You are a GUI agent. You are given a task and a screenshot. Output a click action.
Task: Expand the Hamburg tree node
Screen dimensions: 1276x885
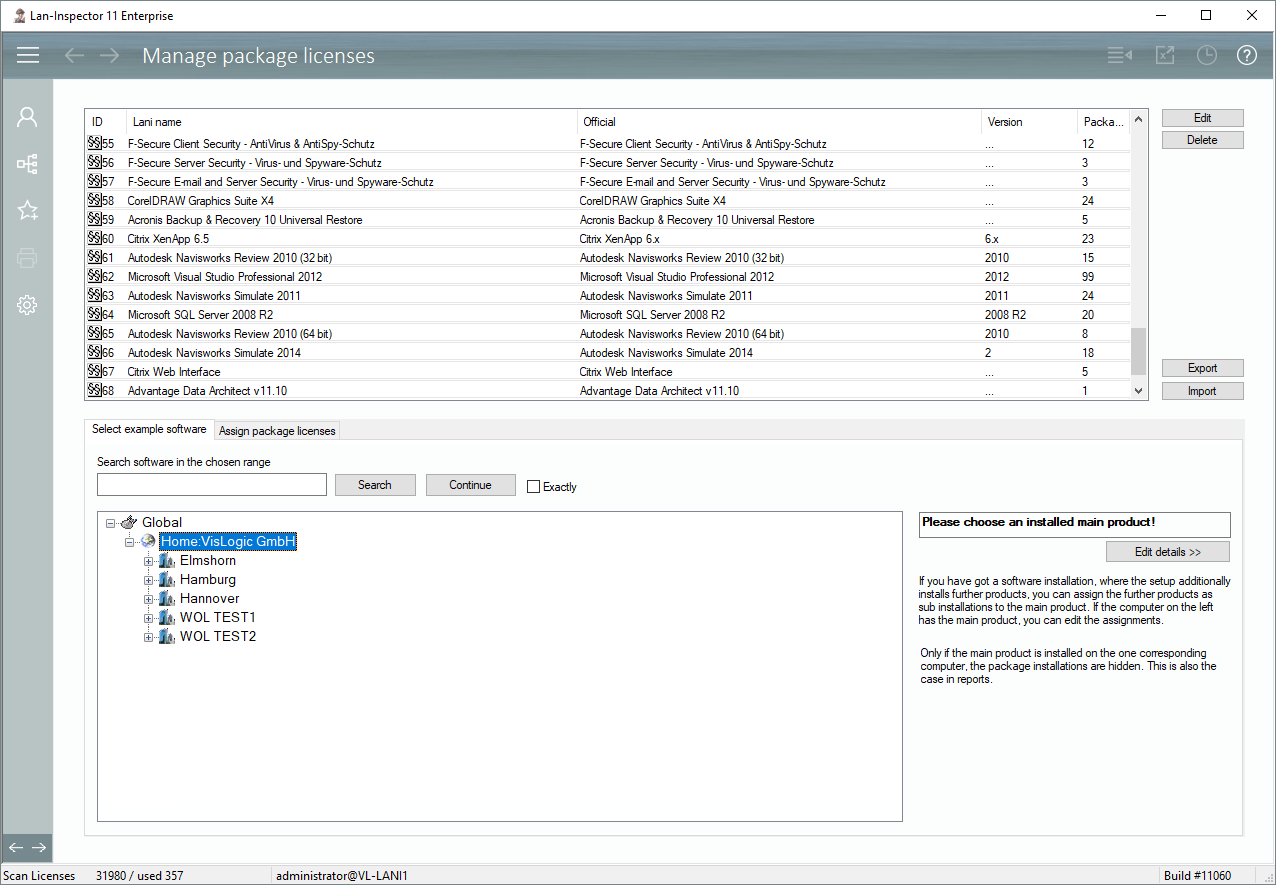pyautogui.click(x=149, y=580)
